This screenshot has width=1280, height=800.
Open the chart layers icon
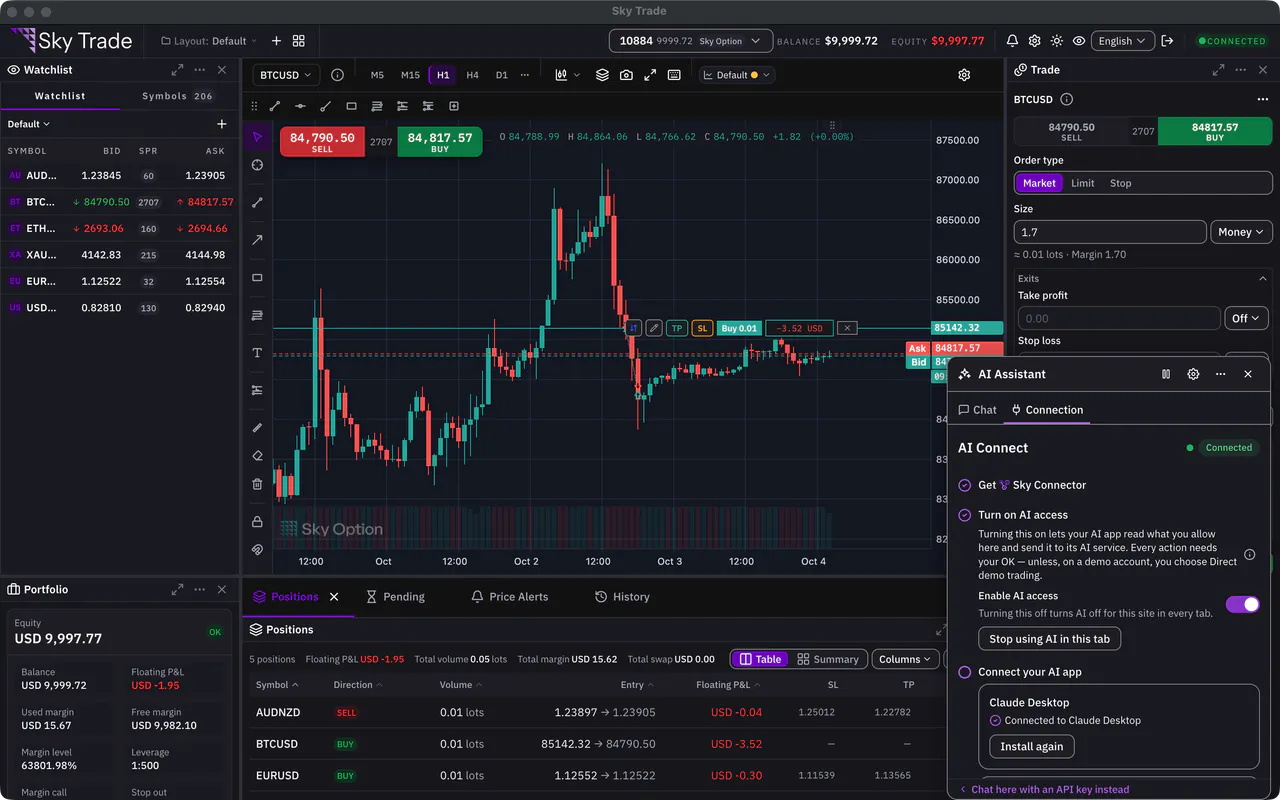pos(602,75)
